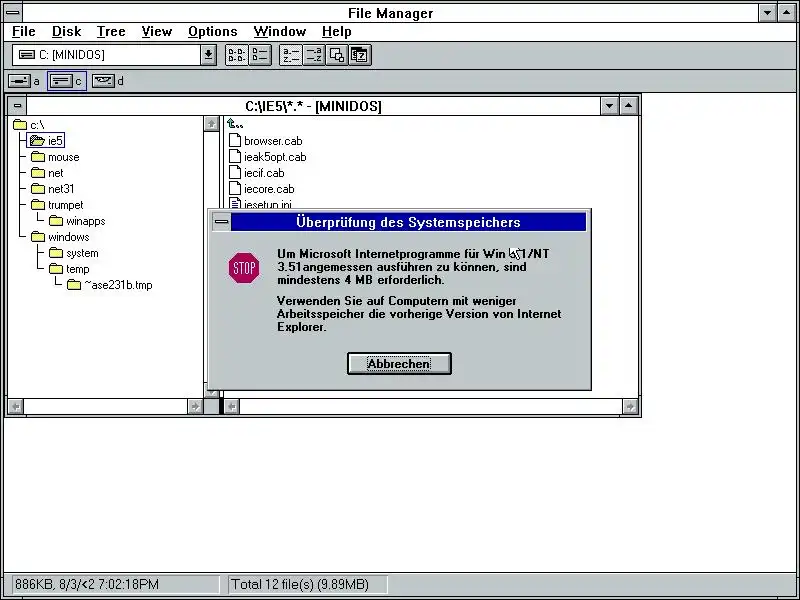Image resolution: width=800 pixels, height=600 pixels.
Task: Click the sort by type toolbar icon
Action: click(313, 55)
